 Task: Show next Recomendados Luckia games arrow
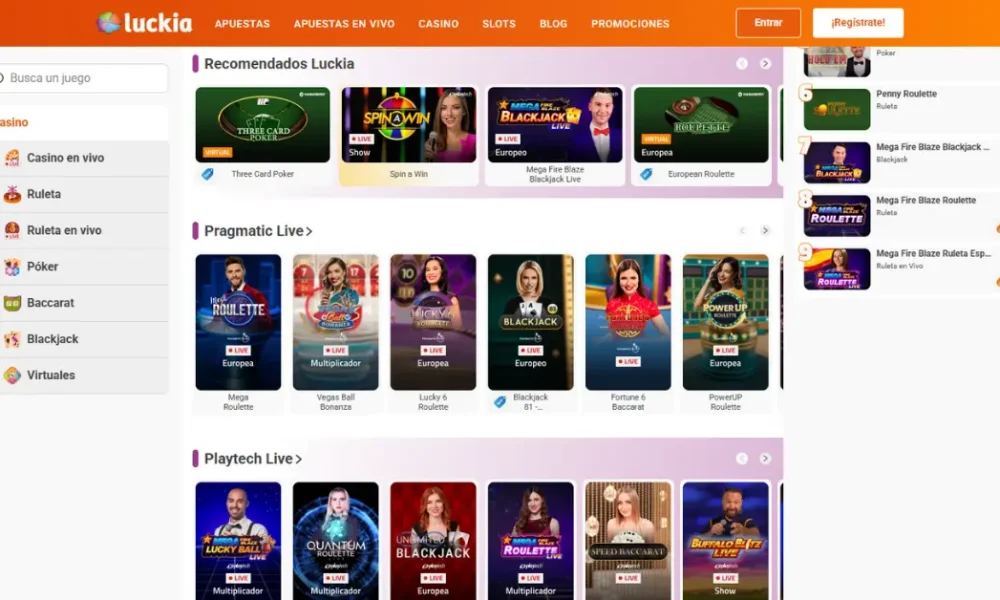pyautogui.click(x=765, y=64)
